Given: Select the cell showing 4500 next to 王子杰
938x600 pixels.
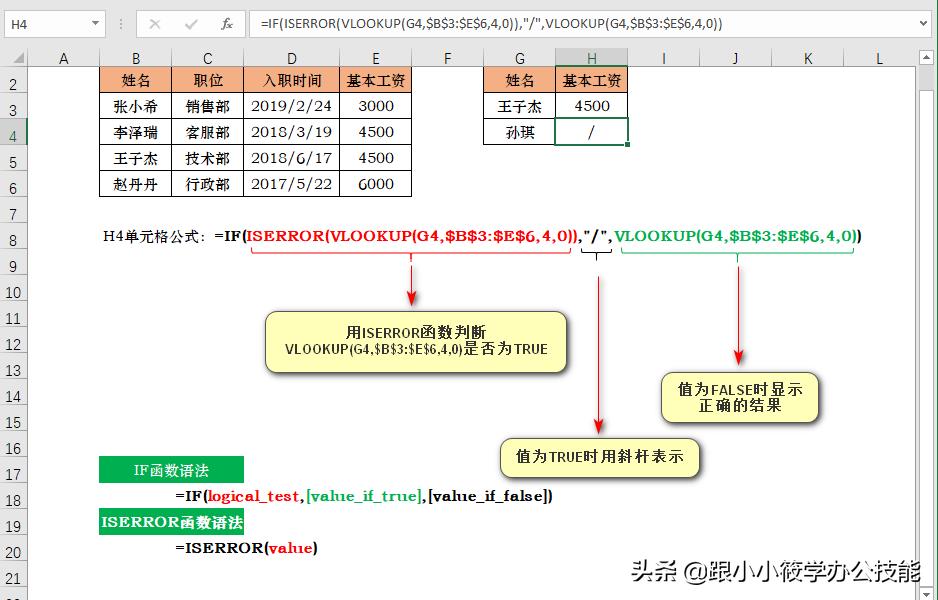Looking at the screenshot, I should [x=592, y=105].
